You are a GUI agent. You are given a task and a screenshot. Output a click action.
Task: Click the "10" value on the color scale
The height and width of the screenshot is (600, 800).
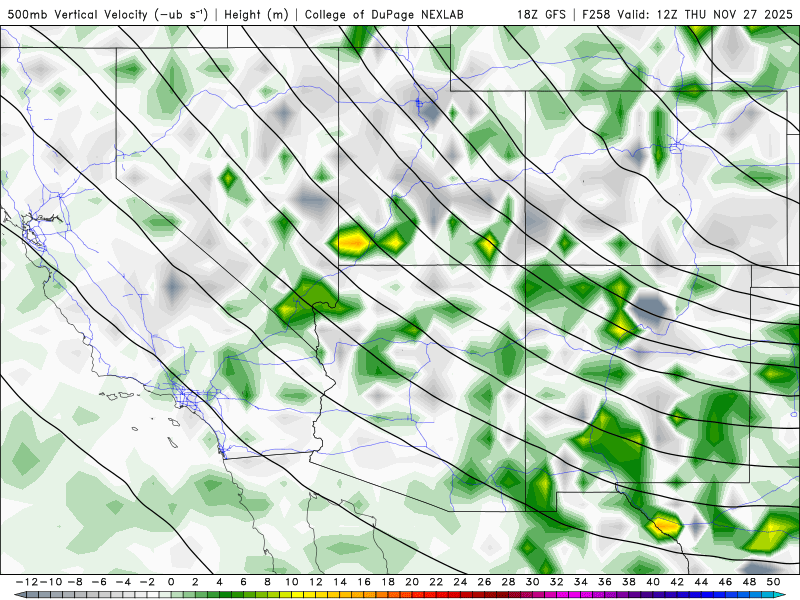[x=292, y=582]
